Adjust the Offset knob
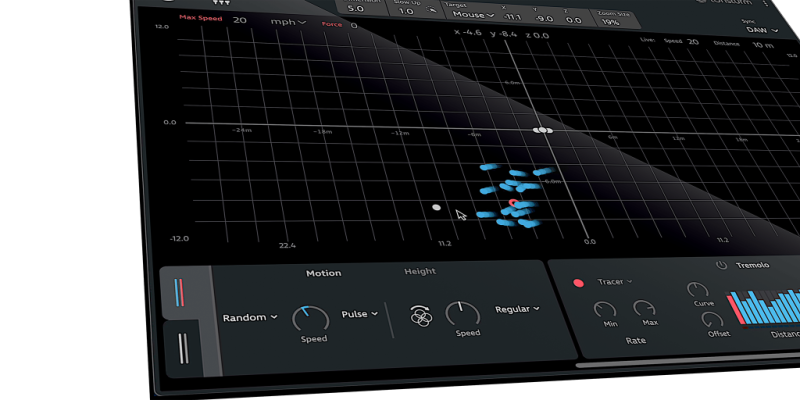 [712, 320]
